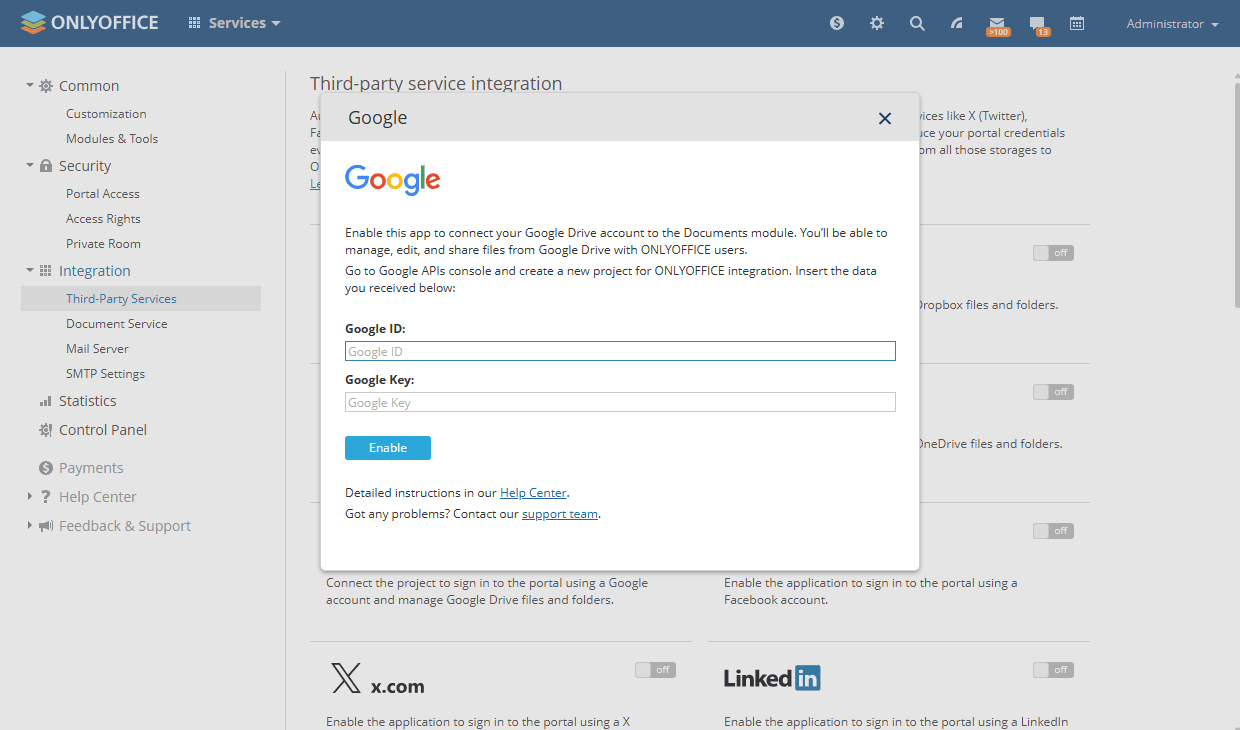Open mail icon with >100 badge

[997, 25]
